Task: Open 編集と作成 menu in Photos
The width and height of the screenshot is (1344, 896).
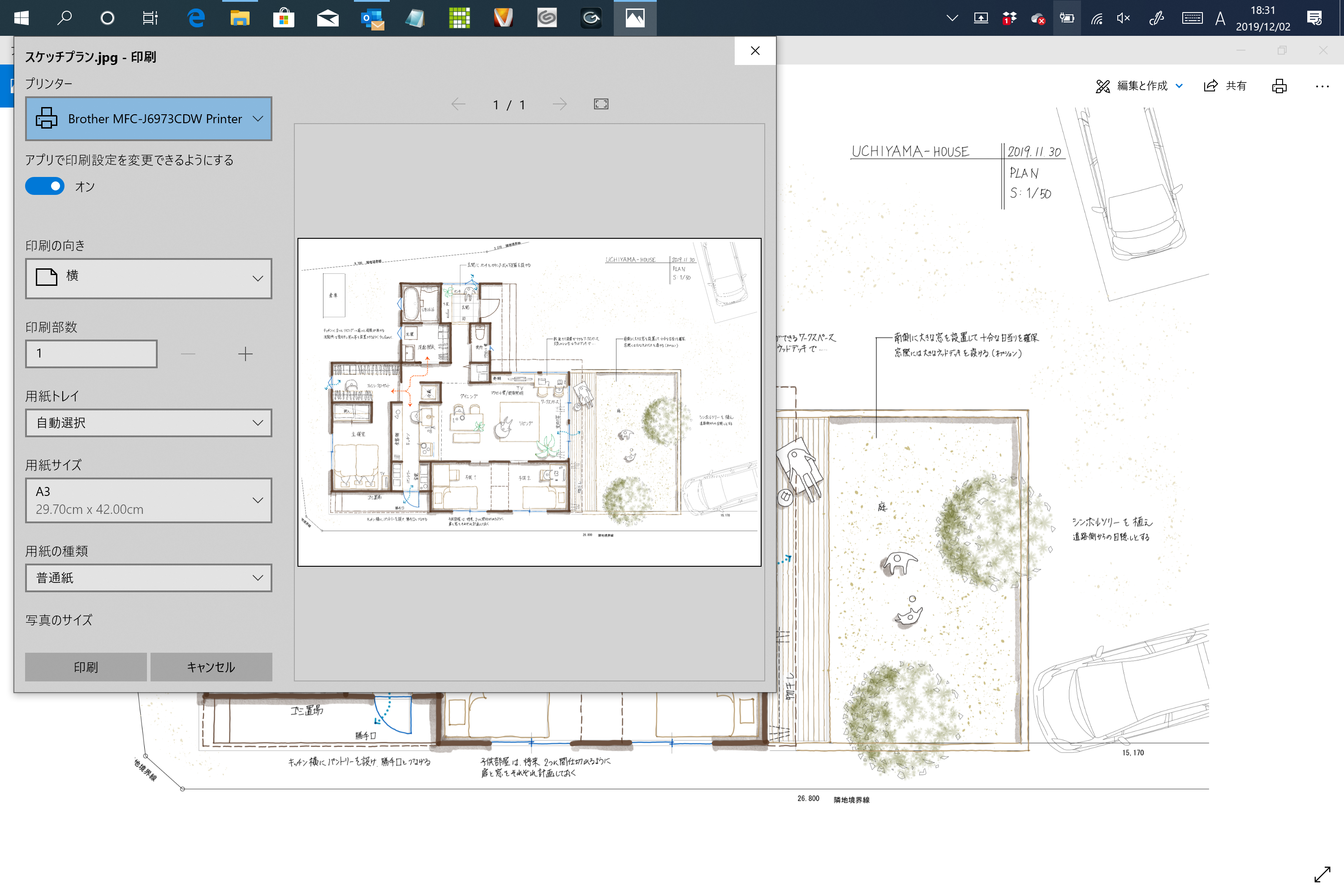Action: 1138,86
